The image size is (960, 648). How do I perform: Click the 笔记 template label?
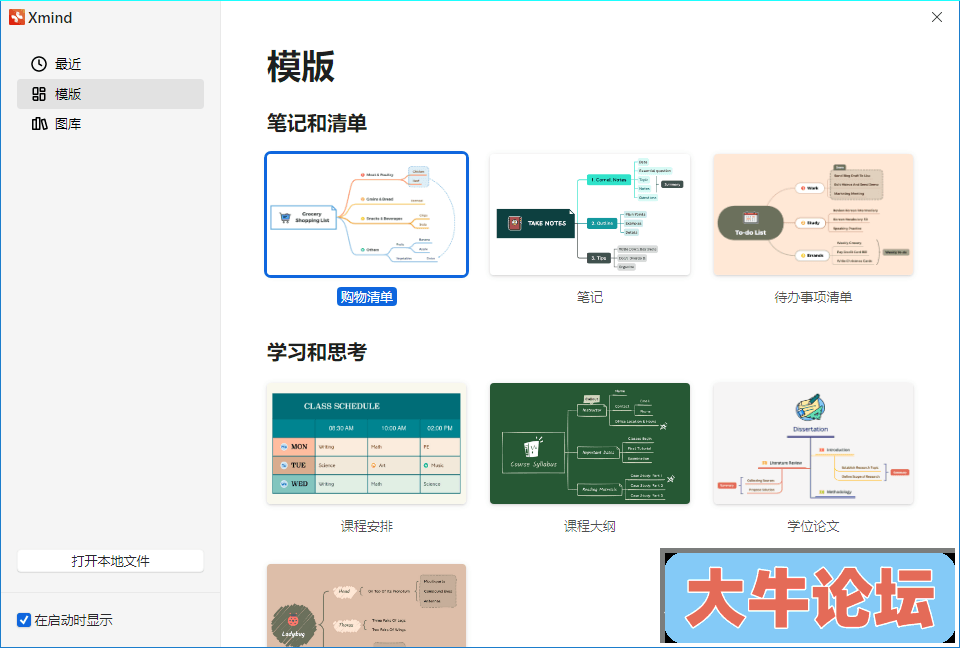pyautogui.click(x=590, y=297)
